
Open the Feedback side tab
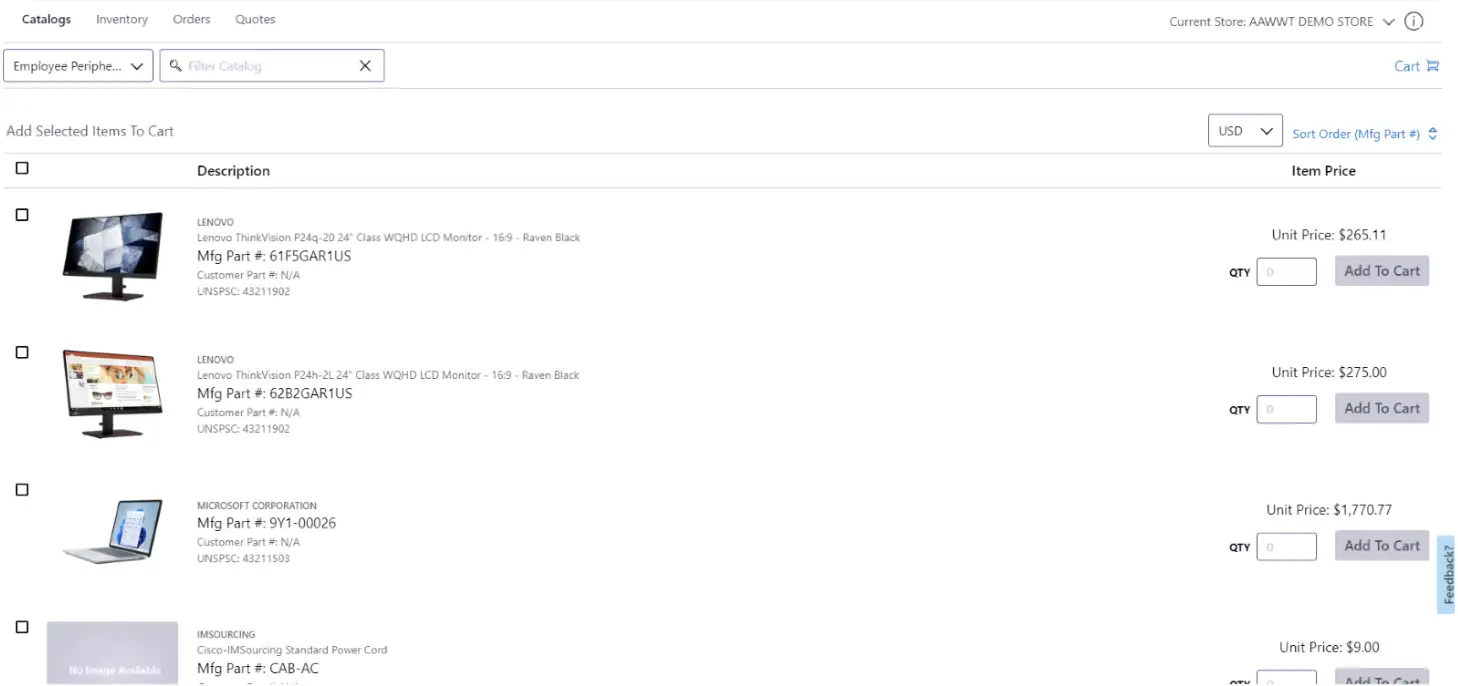click(1447, 574)
